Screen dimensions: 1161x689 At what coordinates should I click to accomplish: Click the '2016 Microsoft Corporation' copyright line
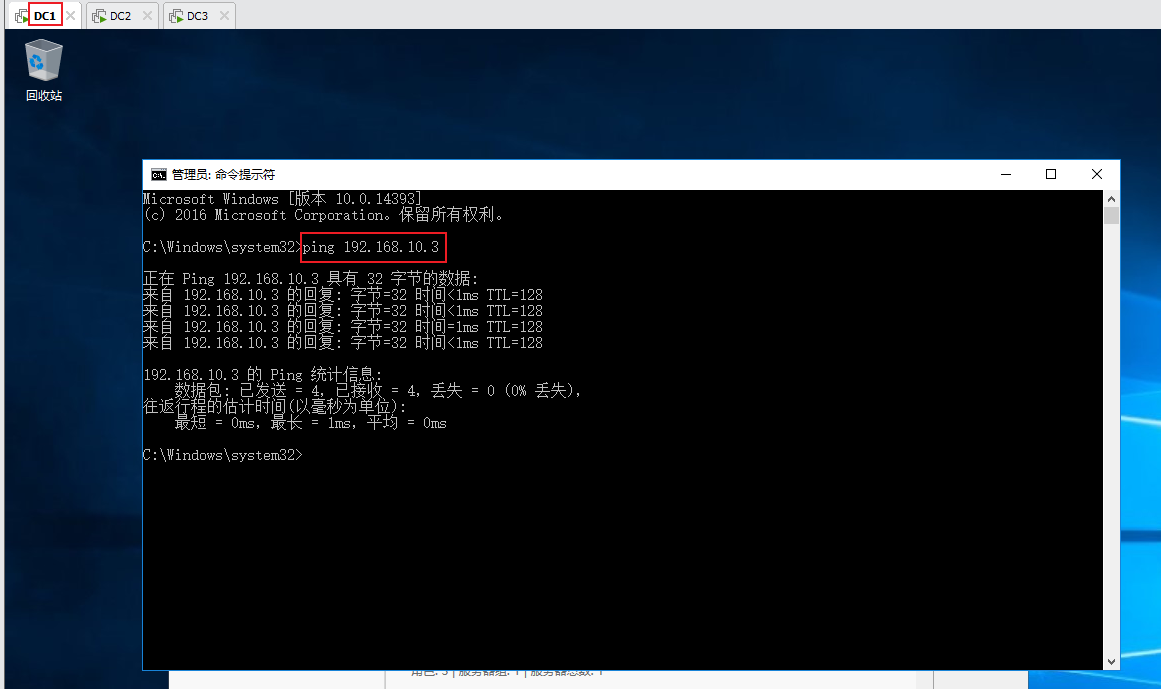coord(324,215)
